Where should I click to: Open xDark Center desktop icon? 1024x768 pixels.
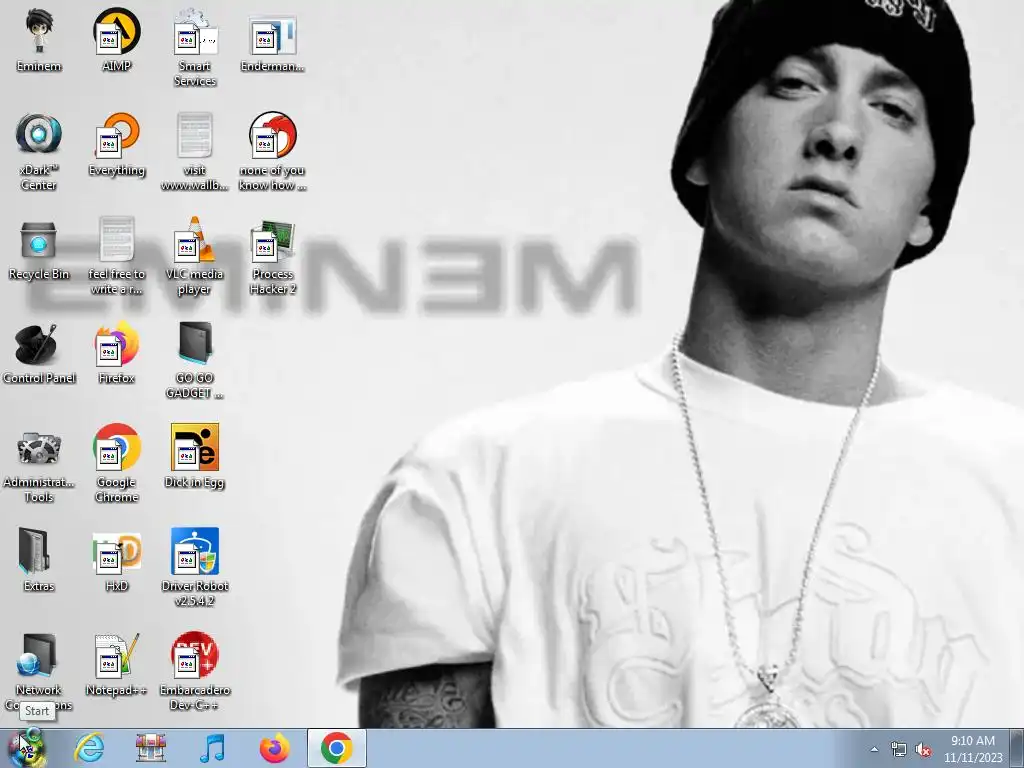click(x=39, y=152)
